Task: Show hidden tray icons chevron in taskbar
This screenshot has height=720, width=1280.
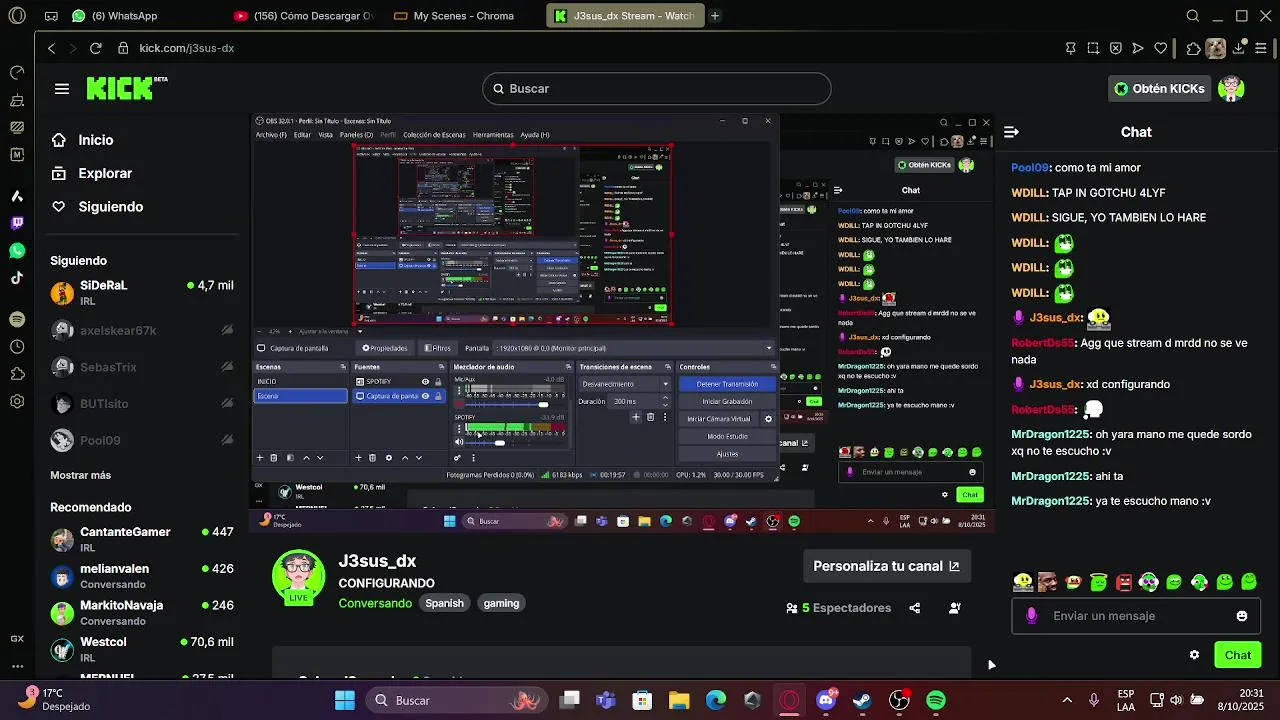Action: 1067,700
